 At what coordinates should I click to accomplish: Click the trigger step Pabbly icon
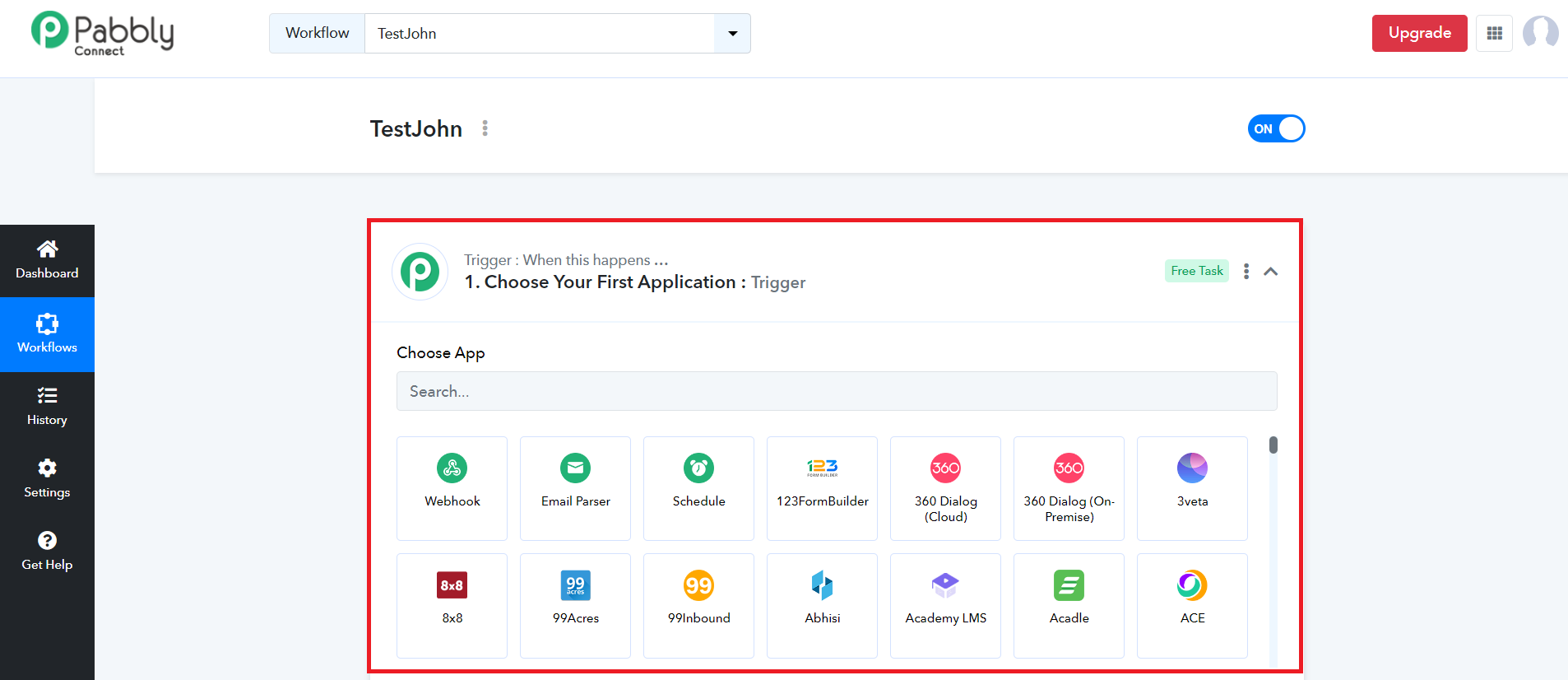(420, 271)
